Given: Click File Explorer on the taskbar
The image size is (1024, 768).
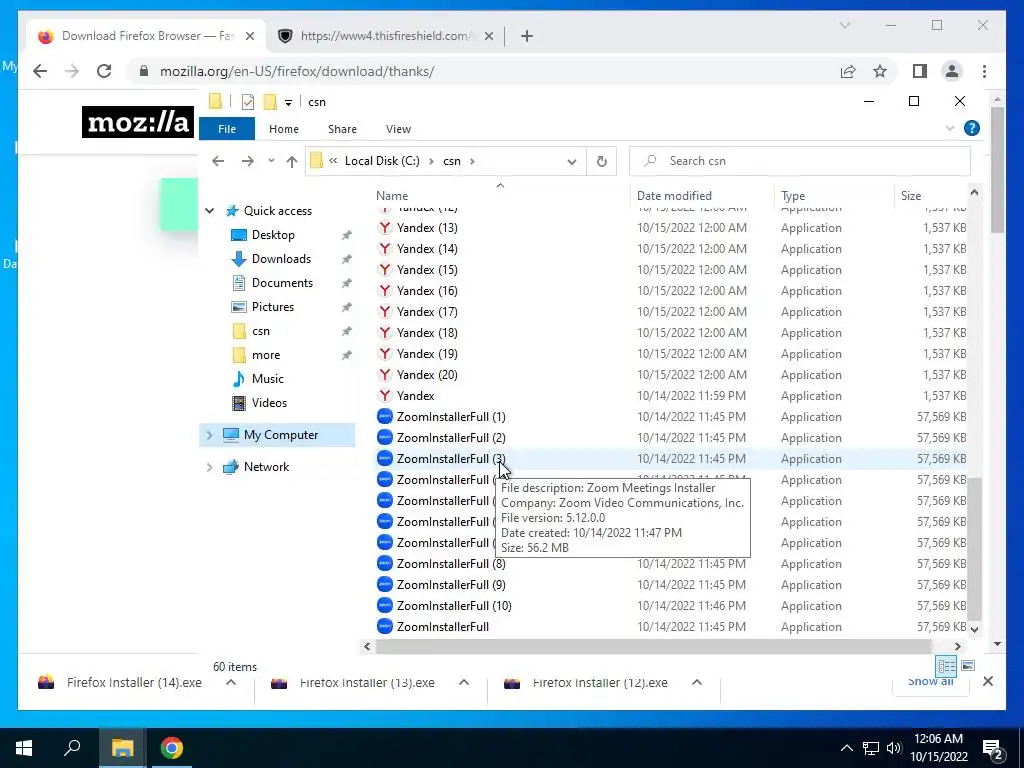Looking at the screenshot, I should click(x=122, y=748).
